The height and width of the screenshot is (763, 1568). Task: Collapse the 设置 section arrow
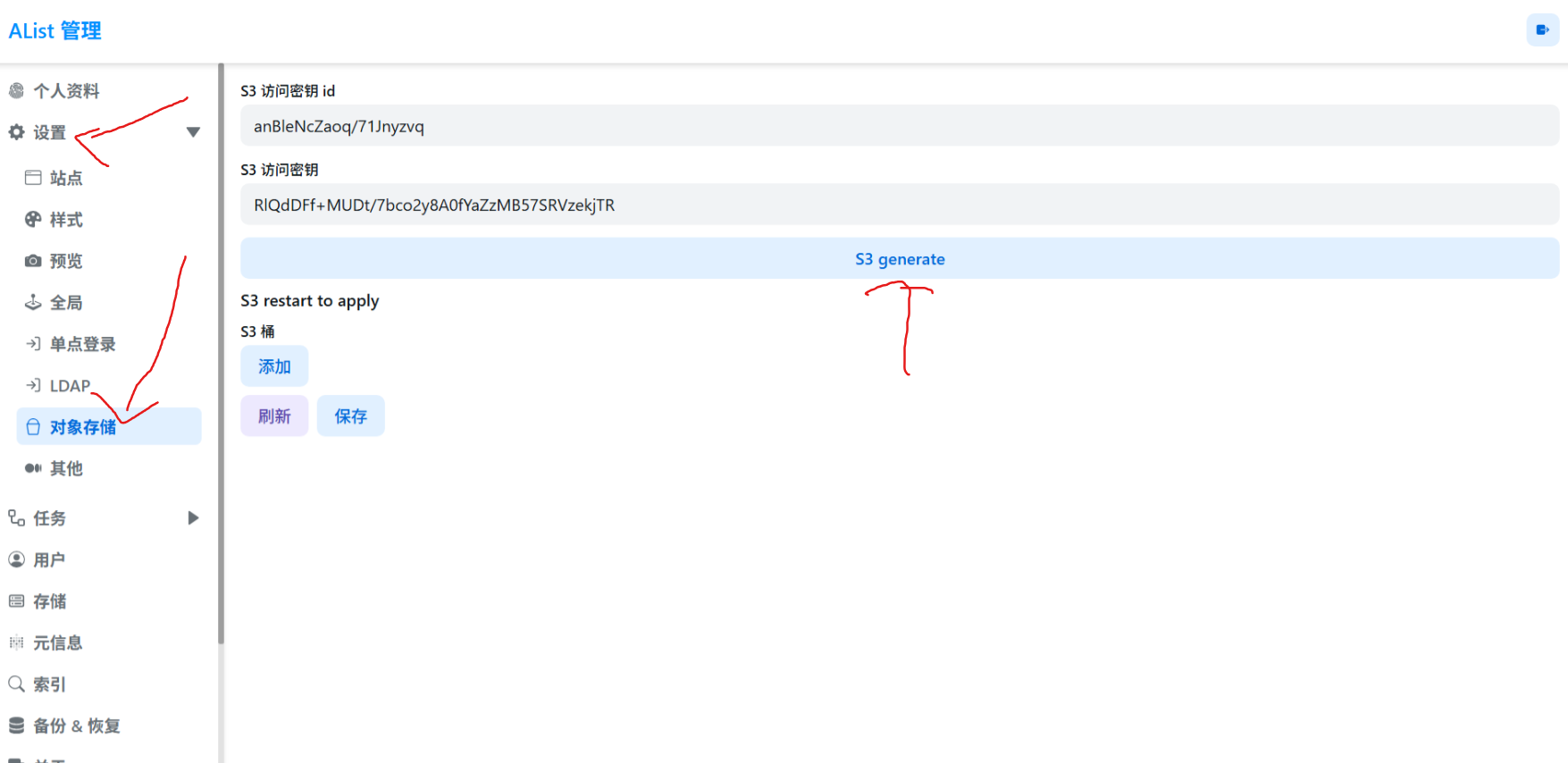point(193,132)
